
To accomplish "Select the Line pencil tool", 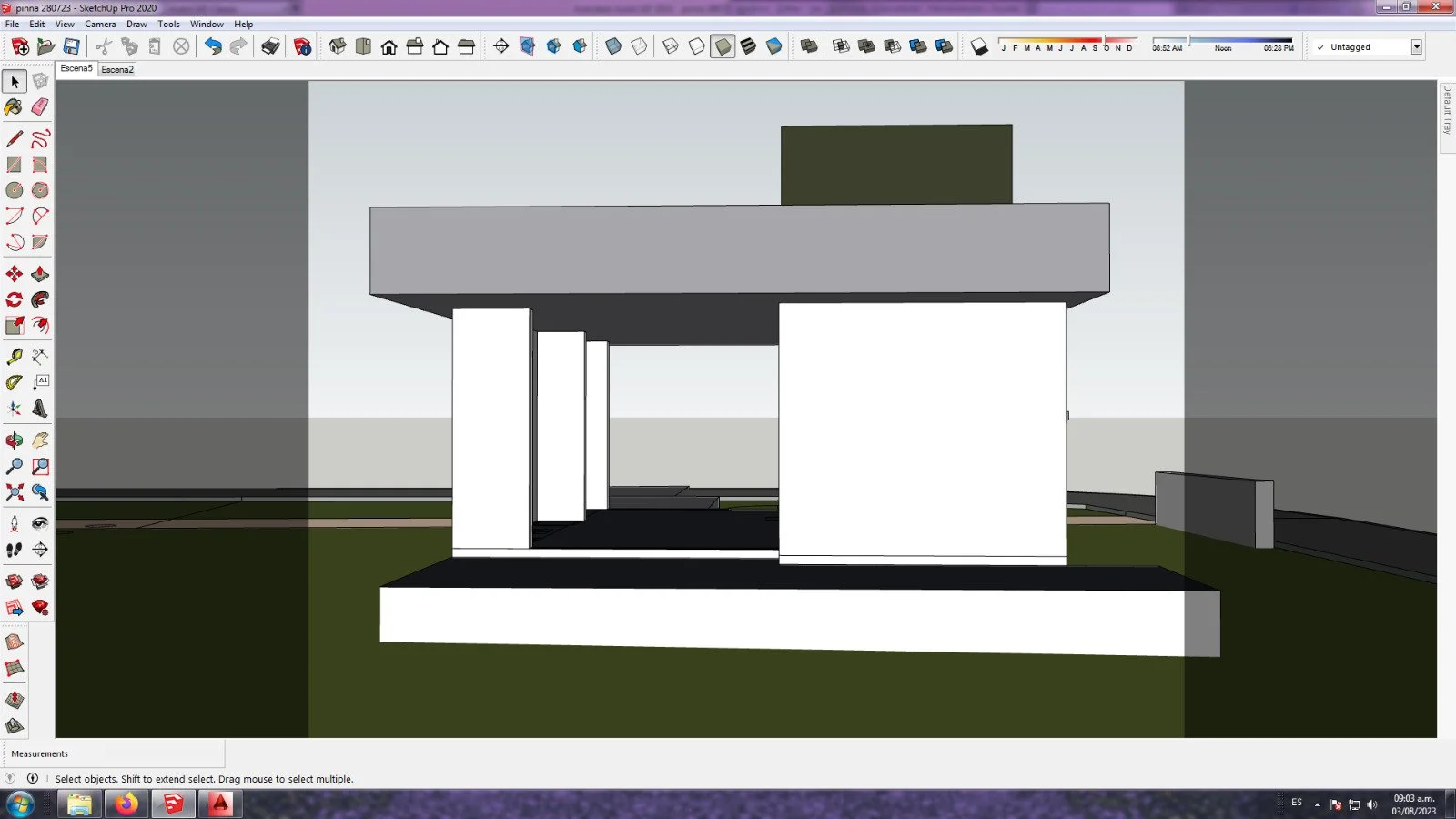I will tap(15, 139).
